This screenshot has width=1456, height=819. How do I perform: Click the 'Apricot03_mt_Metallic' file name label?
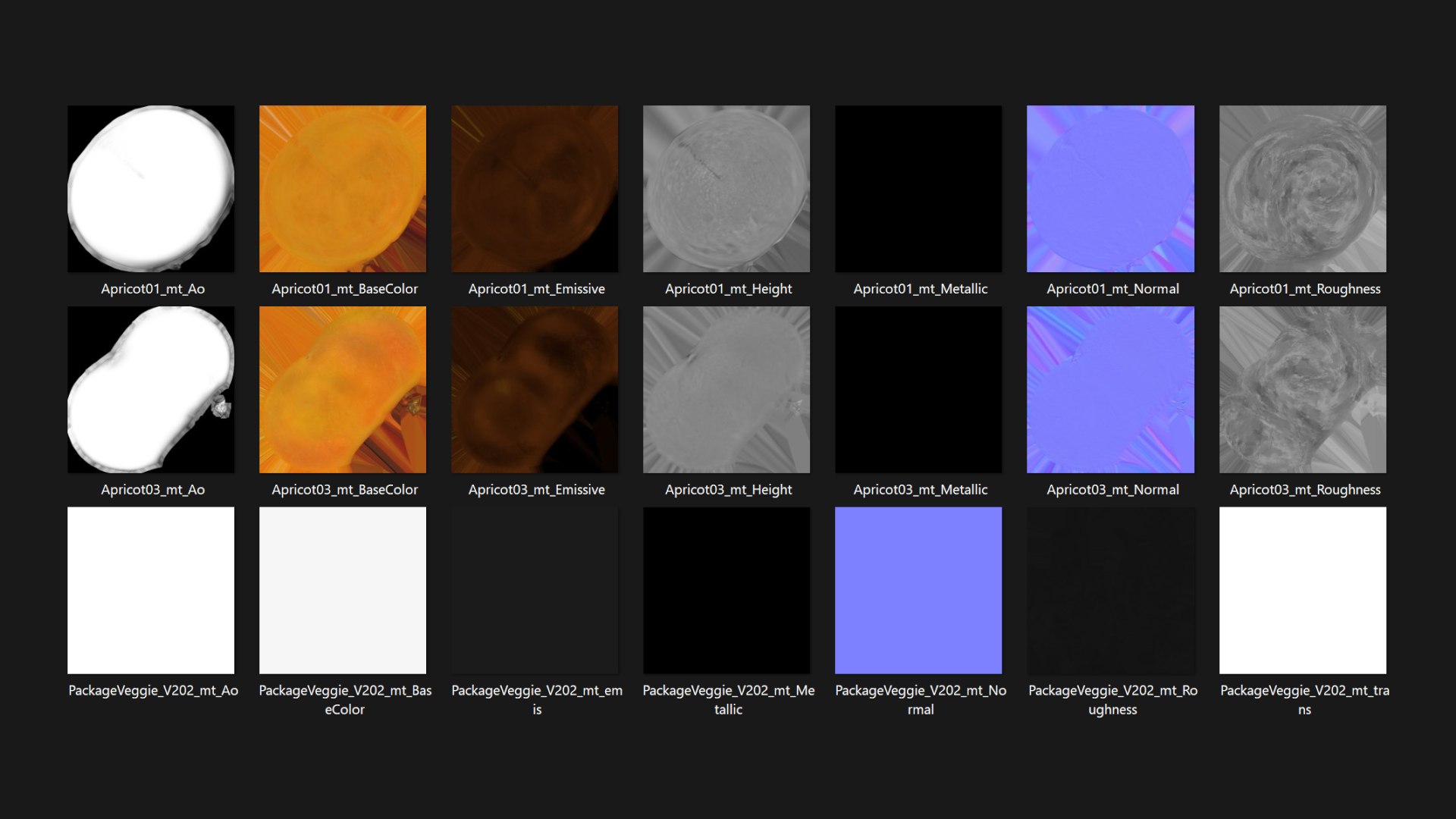[x=921, y=490]
